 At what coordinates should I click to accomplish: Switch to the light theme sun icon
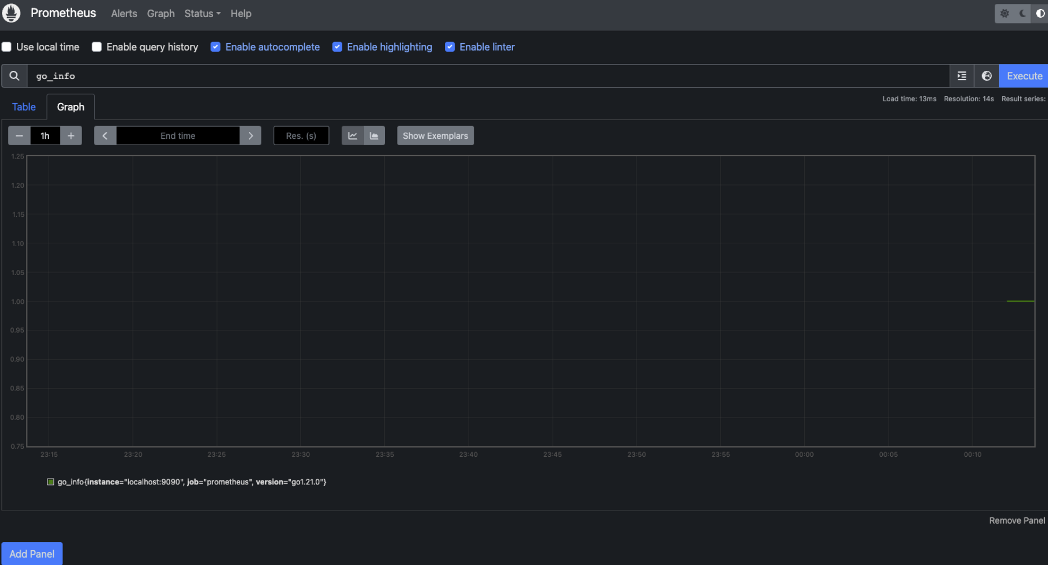(1004, 13)
